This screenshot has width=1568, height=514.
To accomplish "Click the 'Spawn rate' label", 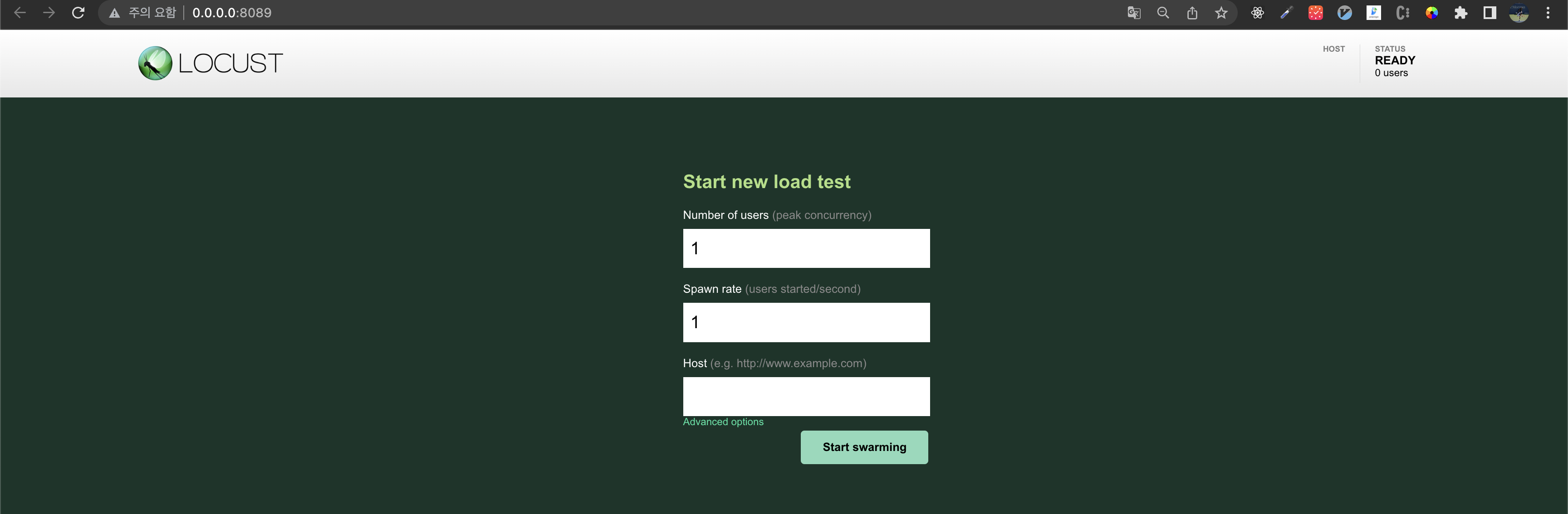I will (x=712, y=289).
